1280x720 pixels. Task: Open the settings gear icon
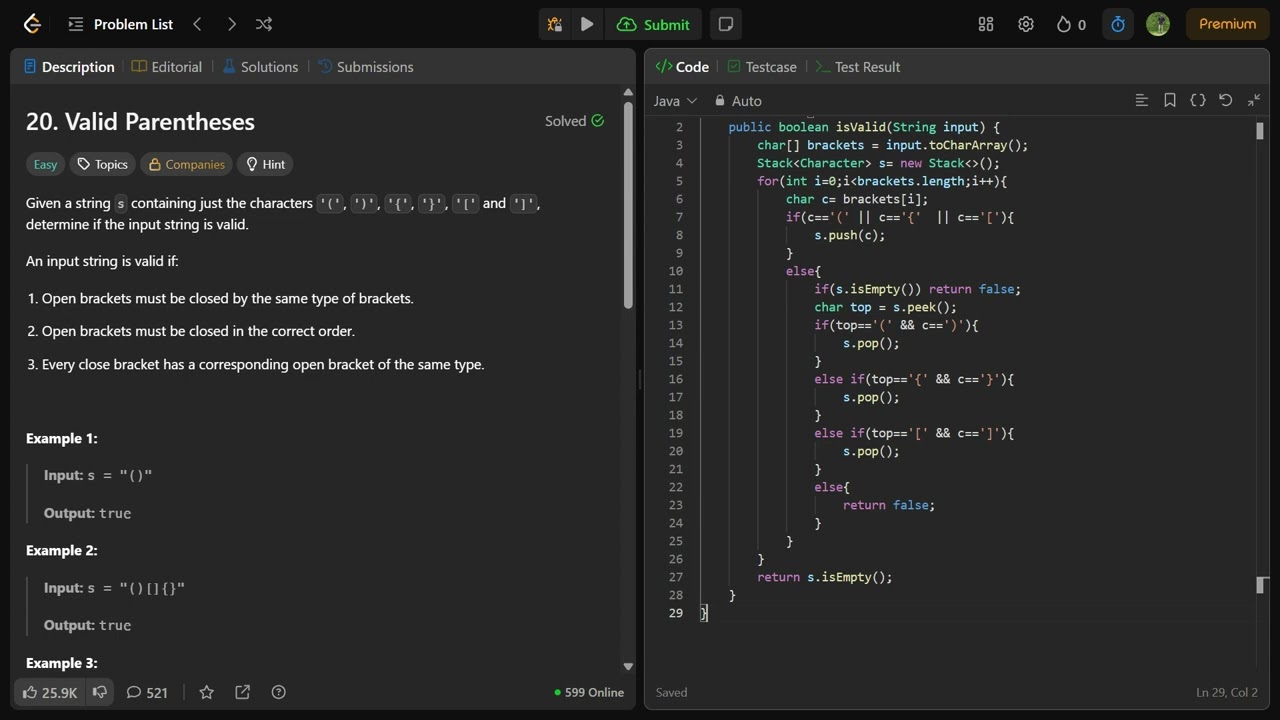point(1026,24)
